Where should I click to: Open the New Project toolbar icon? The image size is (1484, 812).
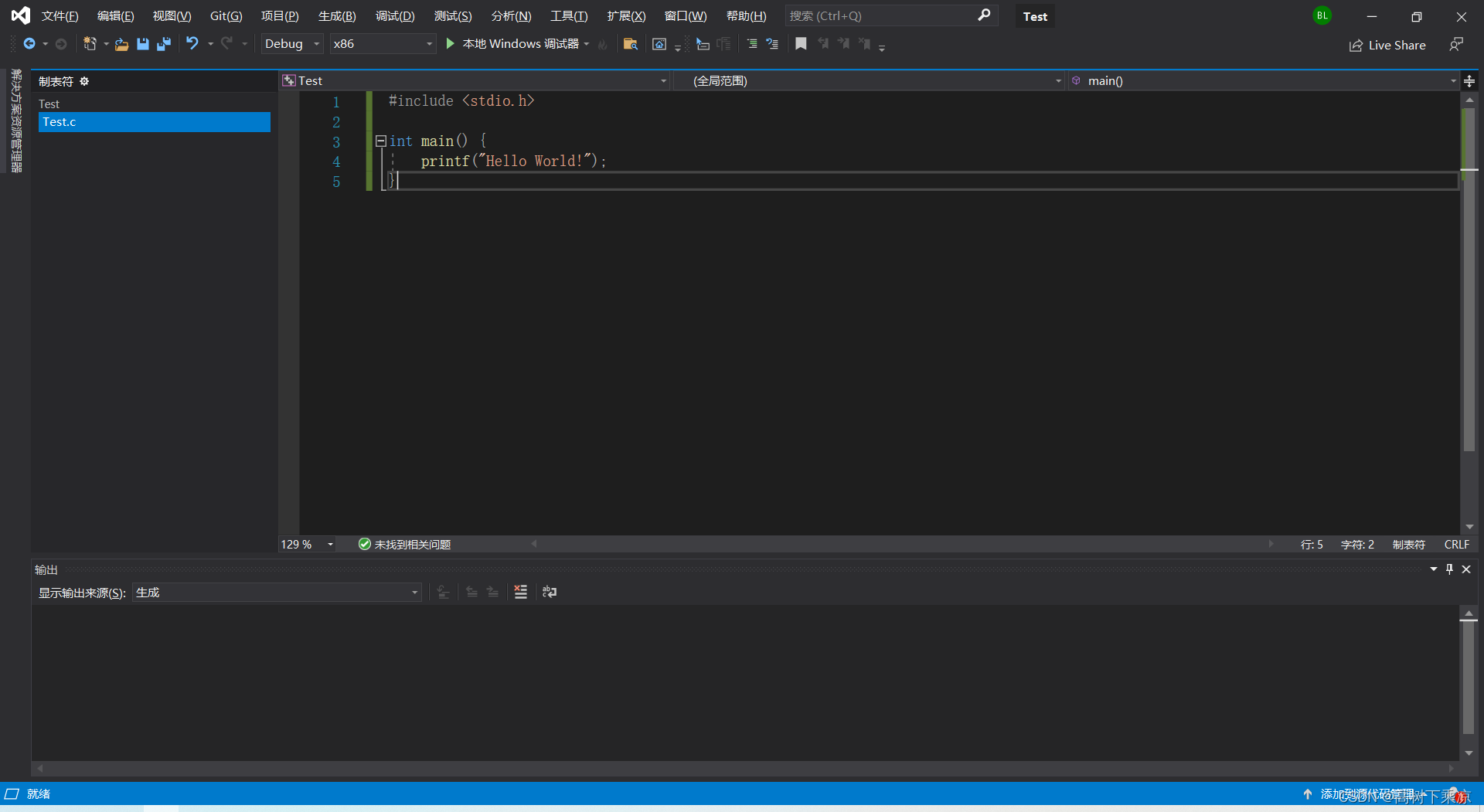pyautogui.click(x=90, y=43)
